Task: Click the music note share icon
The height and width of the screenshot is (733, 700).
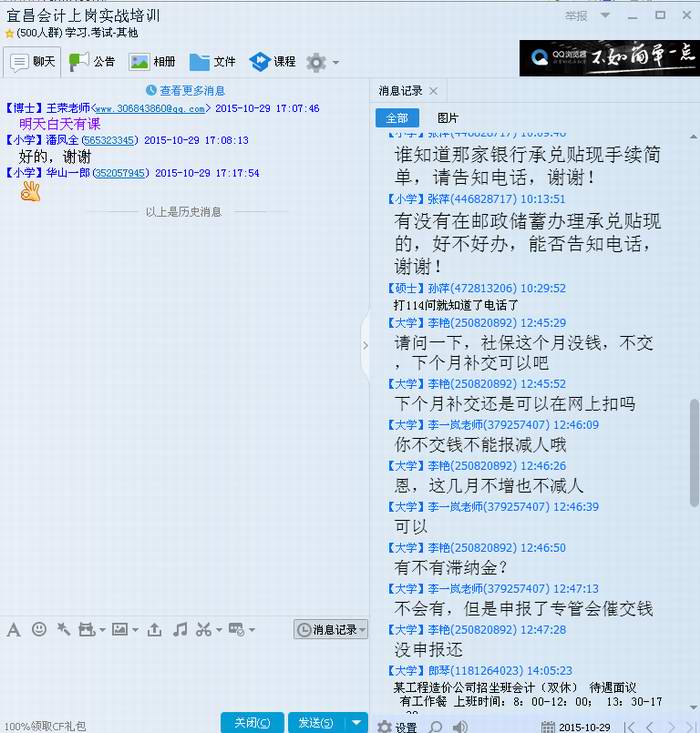Action: (180, 629)
